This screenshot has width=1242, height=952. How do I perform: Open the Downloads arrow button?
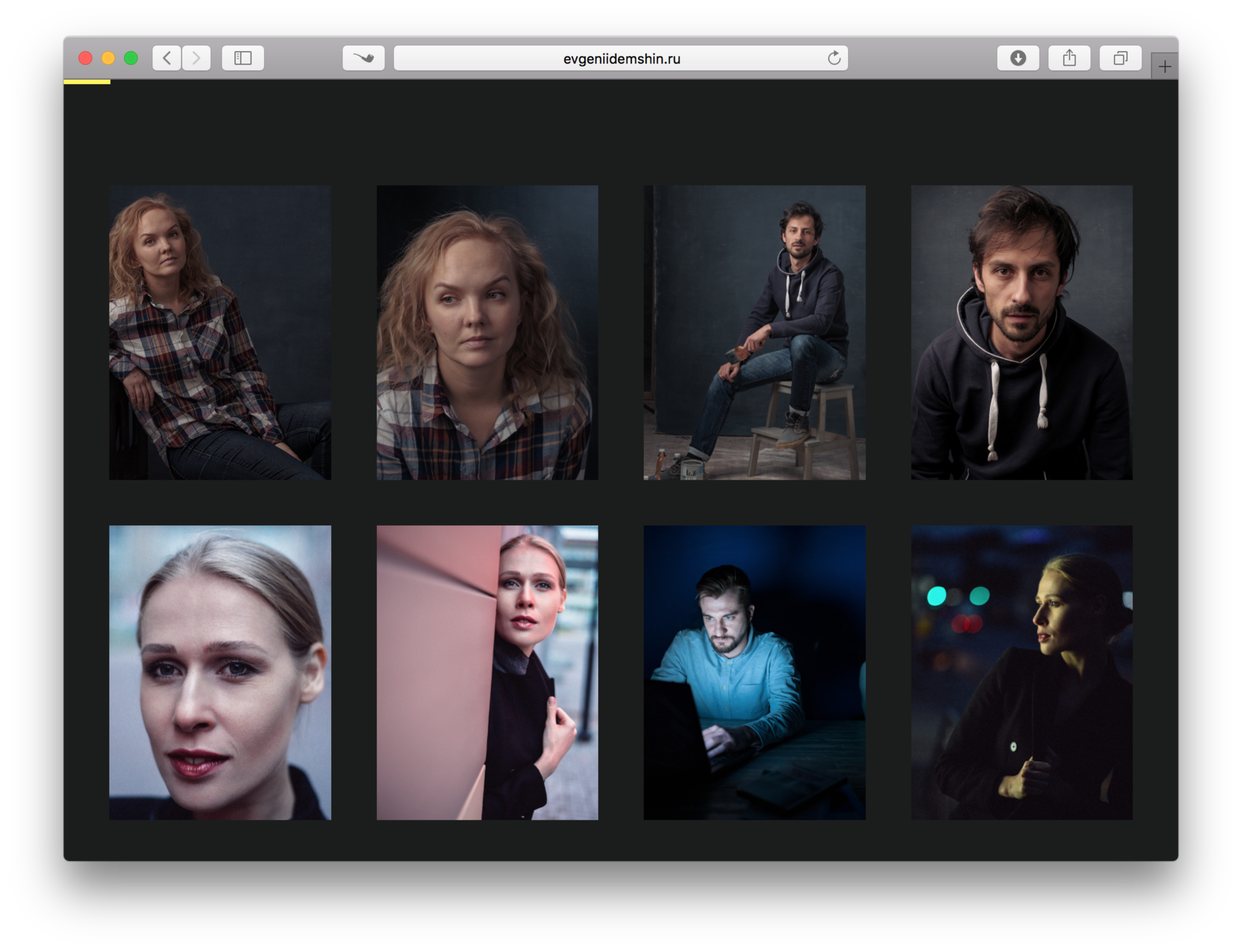(1018, 58)
